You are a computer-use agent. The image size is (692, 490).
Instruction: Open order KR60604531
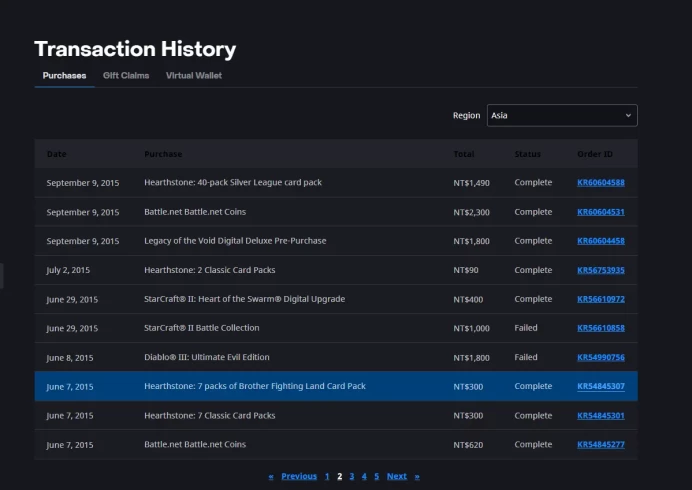click(x=601, y=212)
